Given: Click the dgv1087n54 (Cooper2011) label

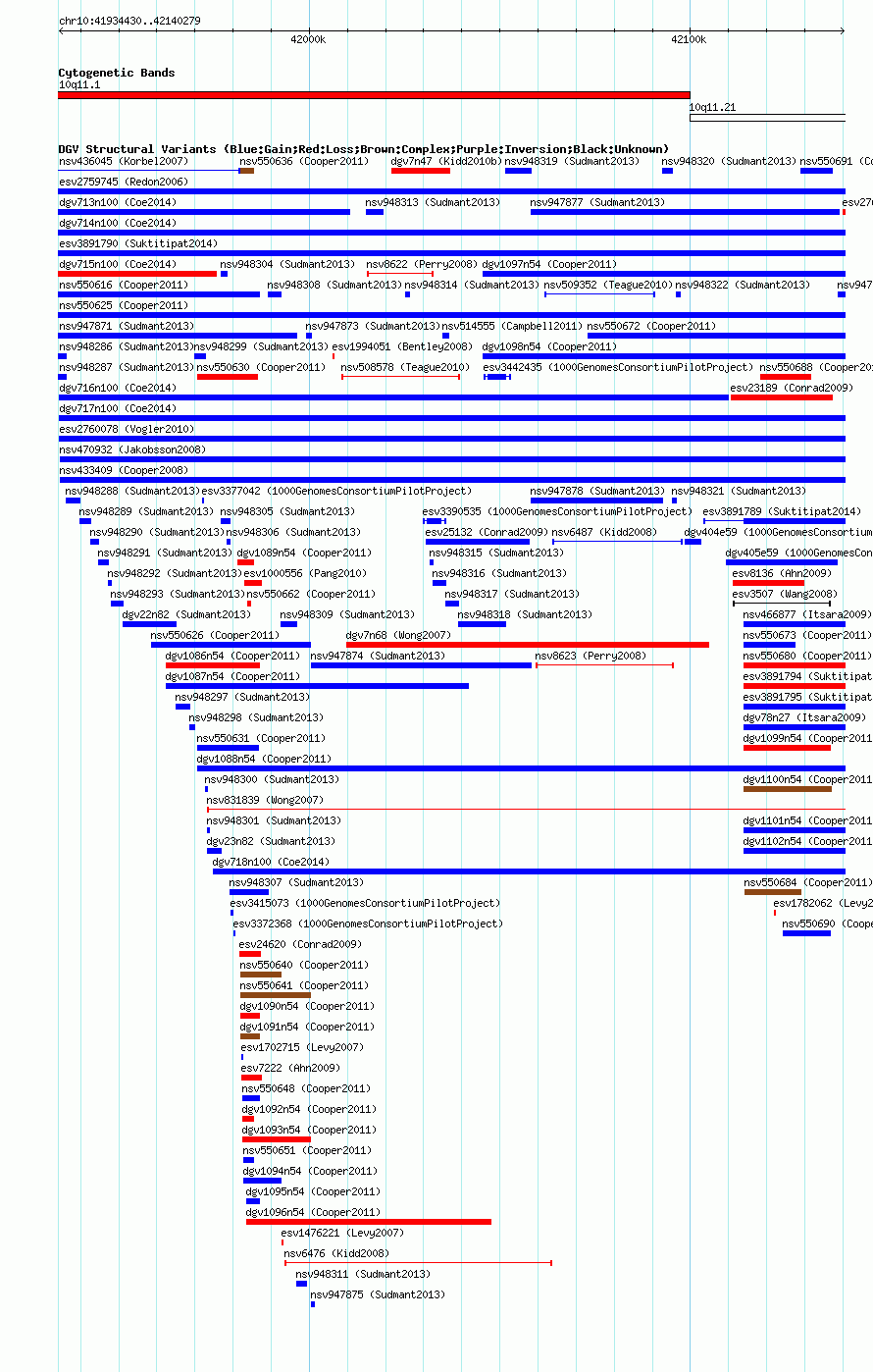Looking at the screenshot, I should coord(232,676).
